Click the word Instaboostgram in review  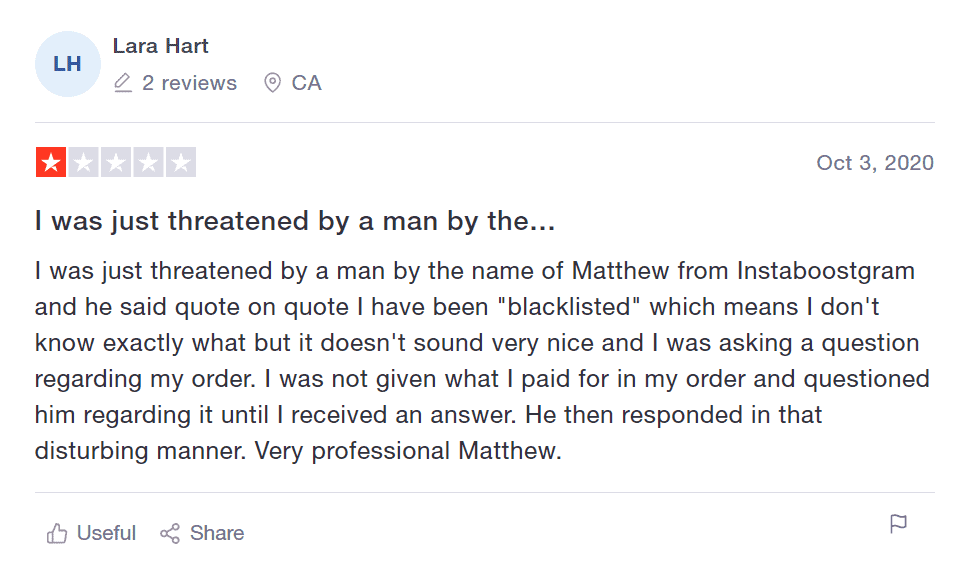826,271
